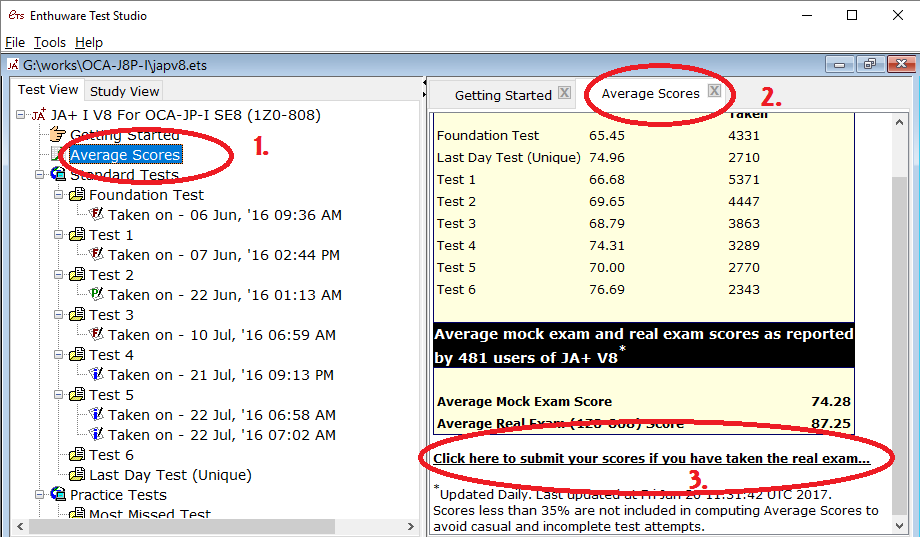Click failed result icon for 10 Jul attempt
Image resolution: width=920 pixels, height=537 pixels.
click(96, 334)
